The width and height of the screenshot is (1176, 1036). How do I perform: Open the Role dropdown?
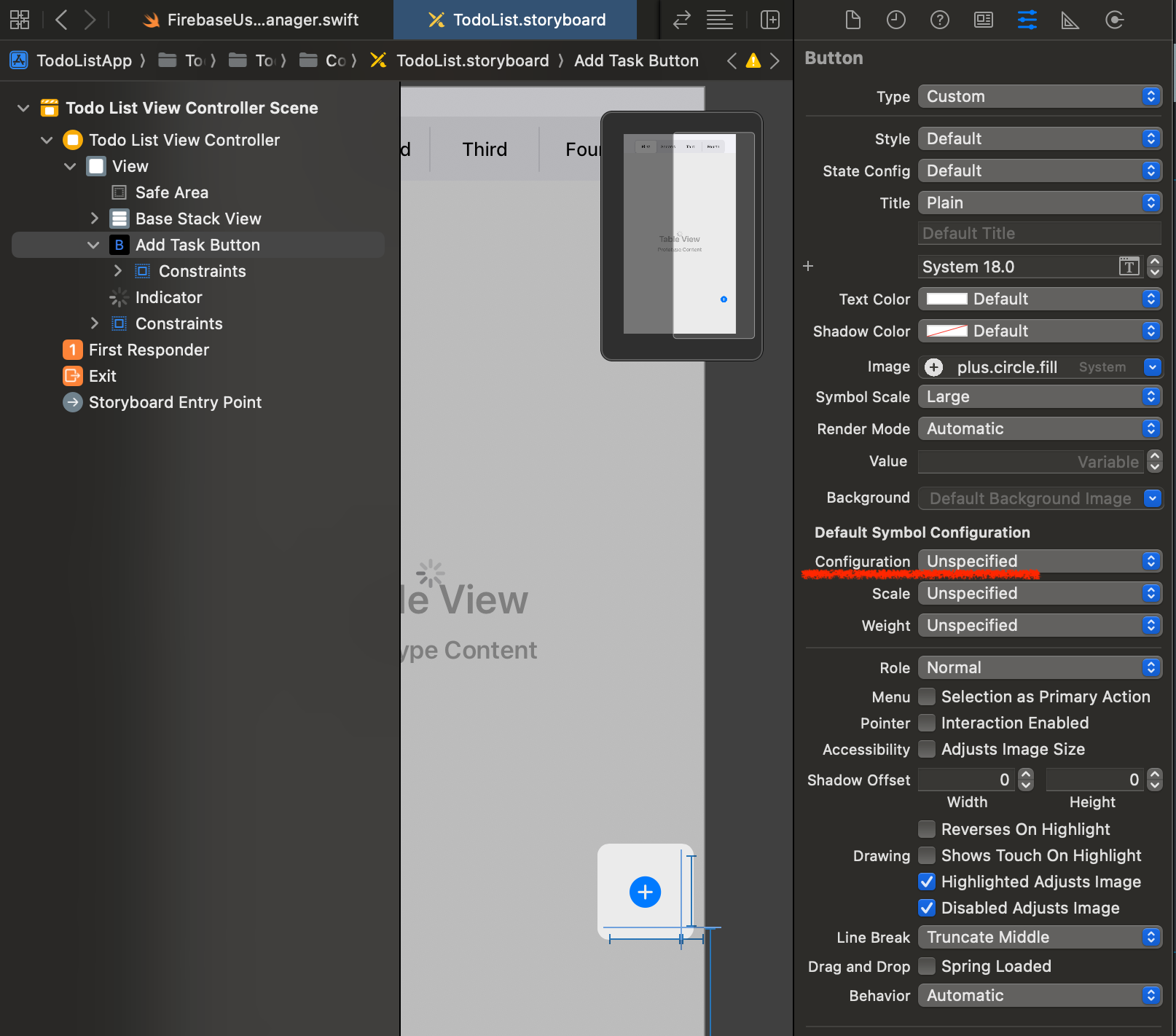pyautogui.click(x=1040, y=667)
